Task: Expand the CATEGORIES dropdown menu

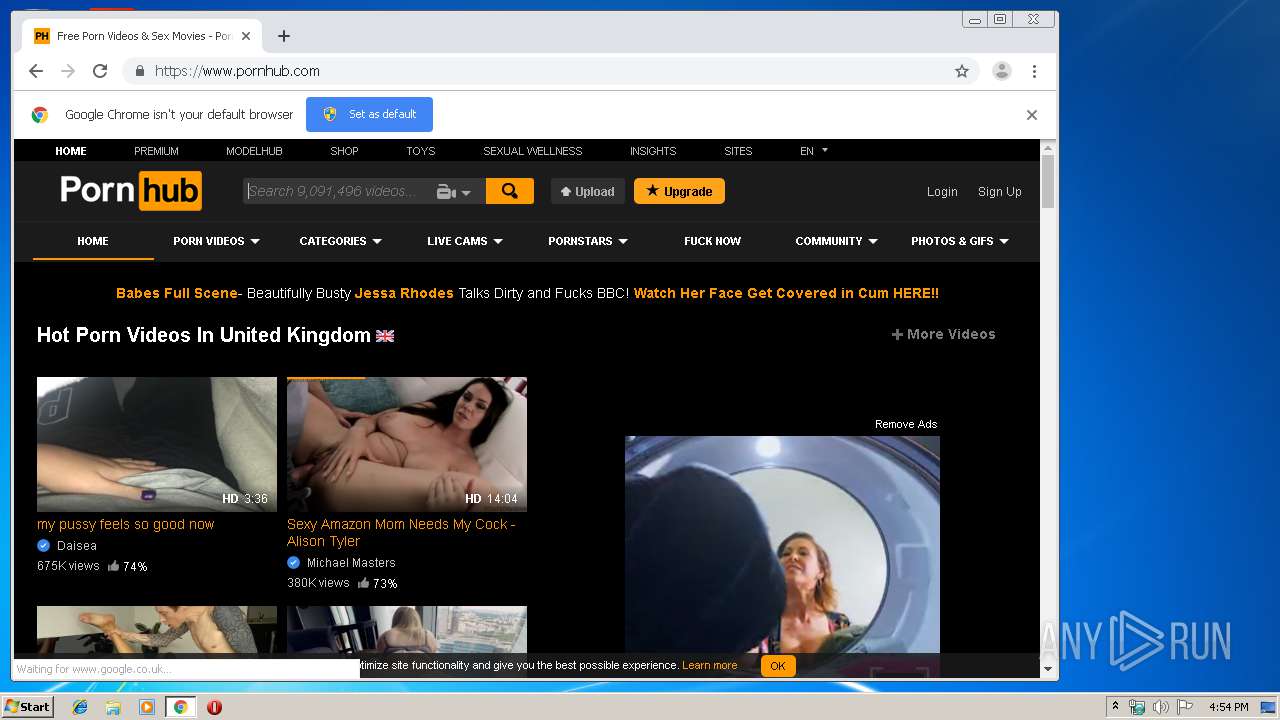Action: (x=341, y=241)
